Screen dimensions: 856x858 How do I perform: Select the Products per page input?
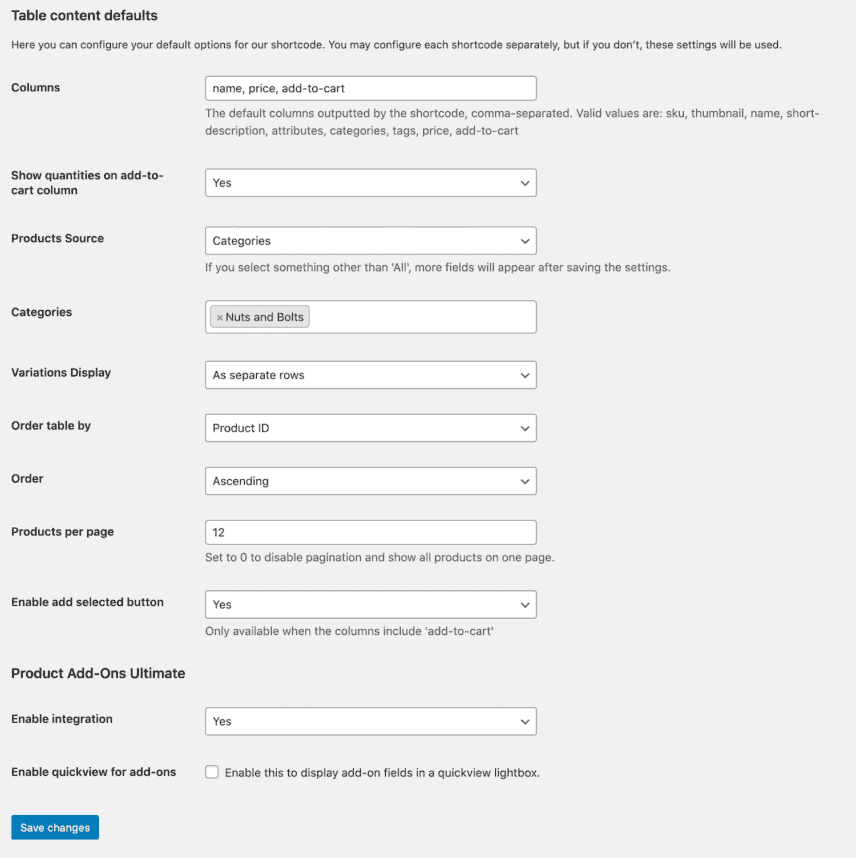pos(370,532)
